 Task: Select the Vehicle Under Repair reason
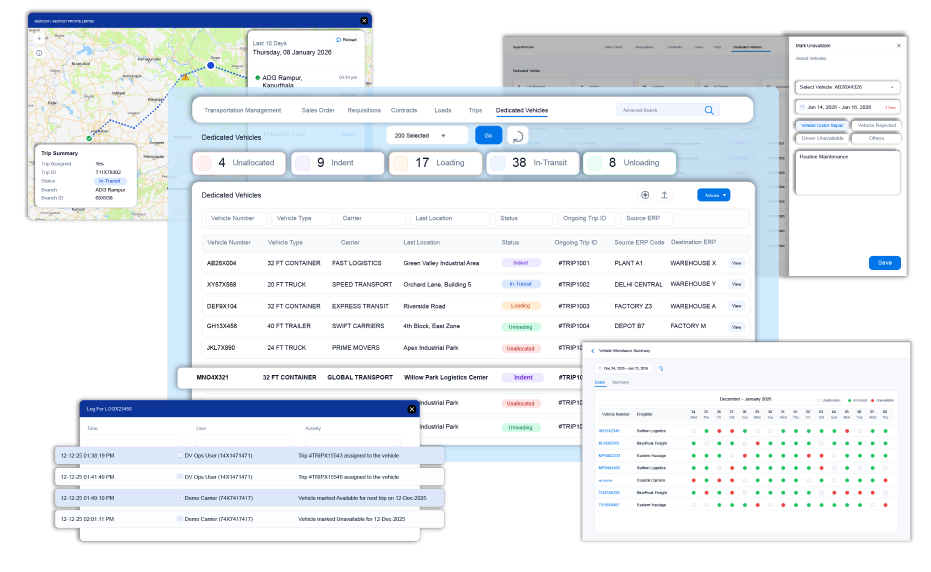tap(821, 125)
